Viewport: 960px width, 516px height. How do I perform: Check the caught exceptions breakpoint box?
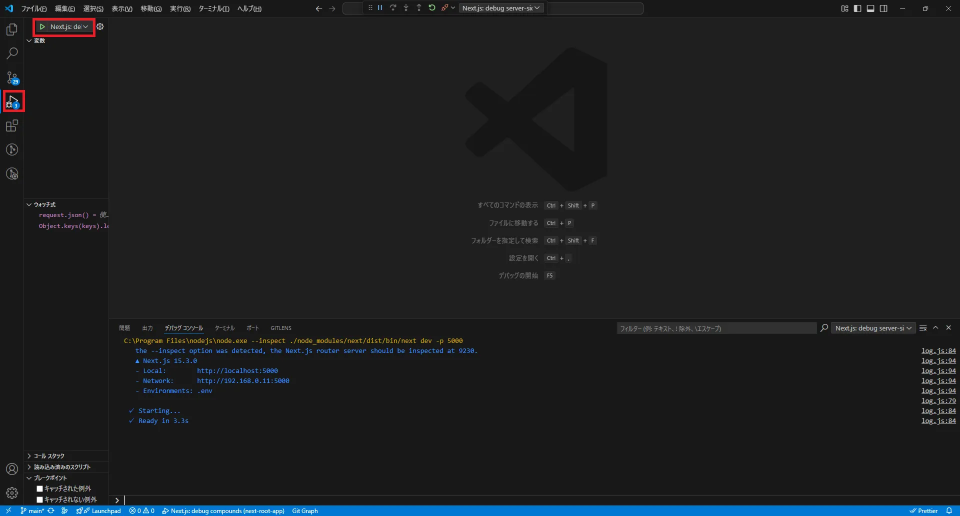[40, 488]
